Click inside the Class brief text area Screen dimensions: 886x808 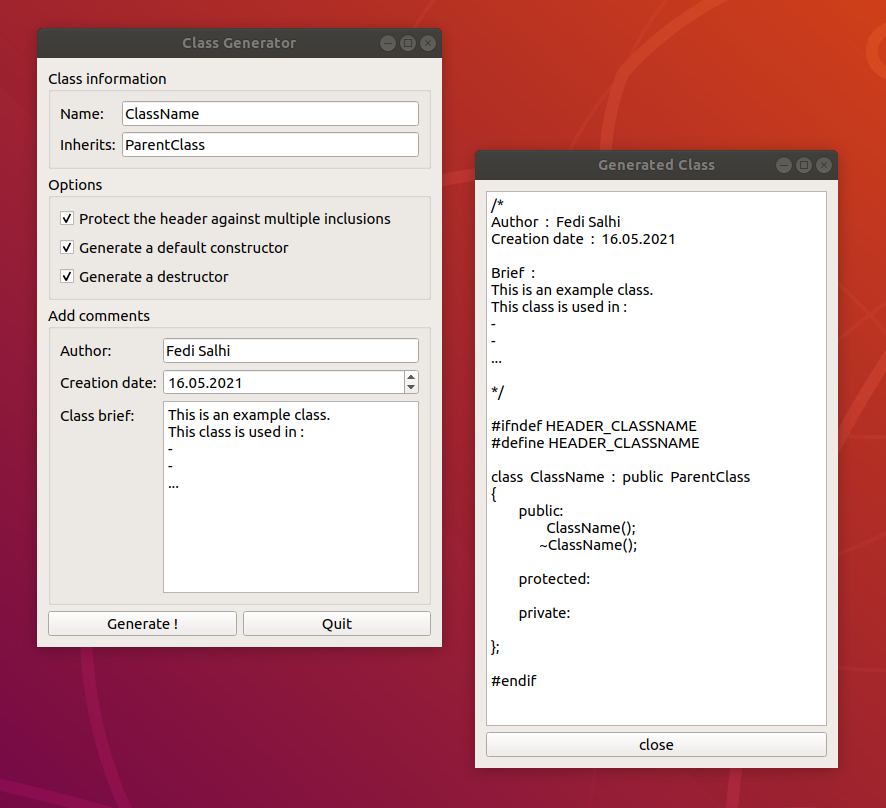290,497
